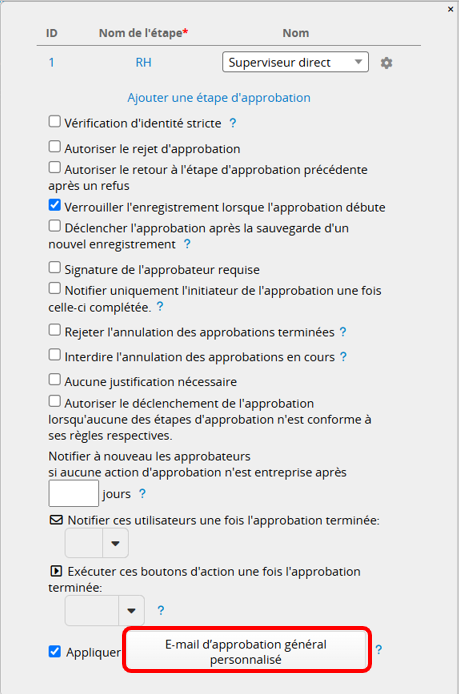Open the Superviseur direct dropdown
This screenshot has height=694, width=459.
tap(295, 62)
